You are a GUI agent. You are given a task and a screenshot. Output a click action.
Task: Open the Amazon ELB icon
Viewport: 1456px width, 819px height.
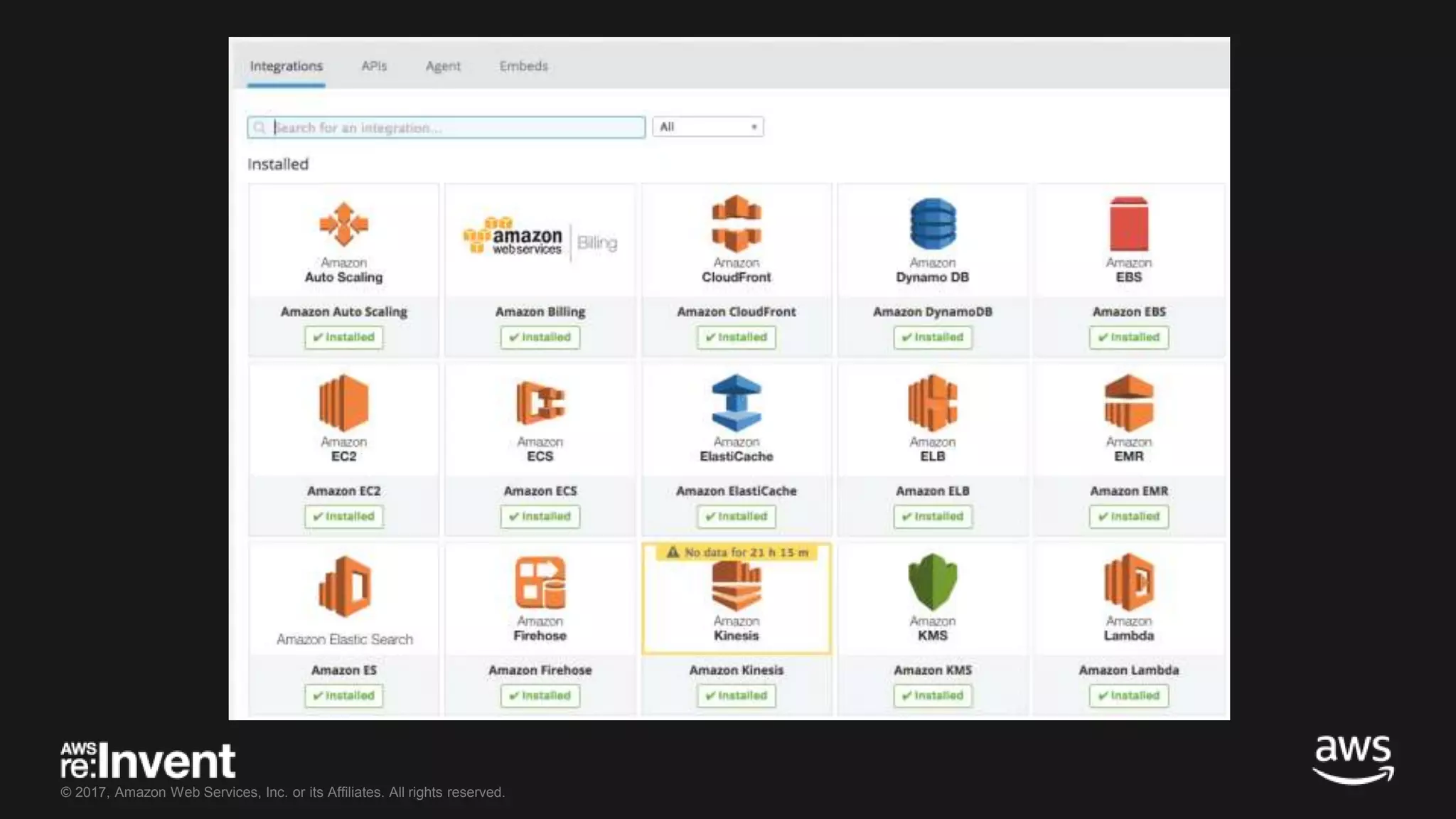pyautogui.click(x=933, y=403)
